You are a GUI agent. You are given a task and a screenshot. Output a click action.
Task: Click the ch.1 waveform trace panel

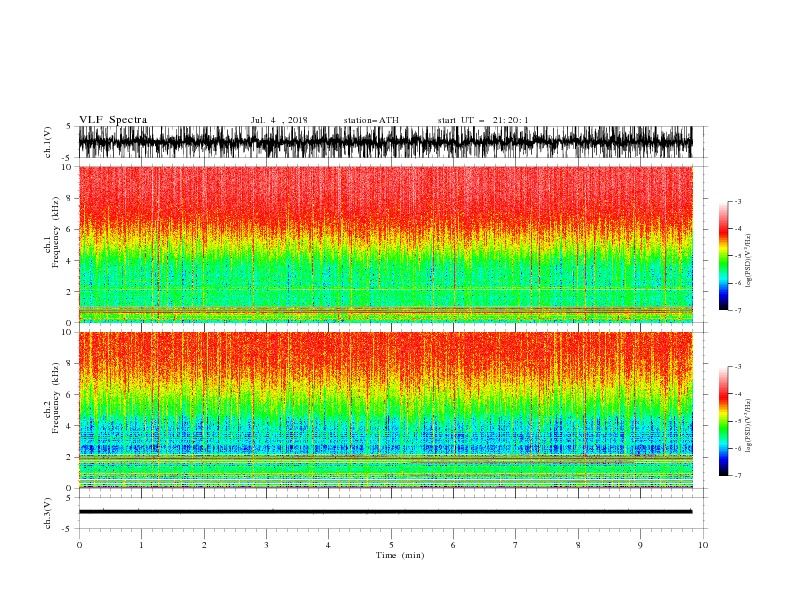(385, 142)
